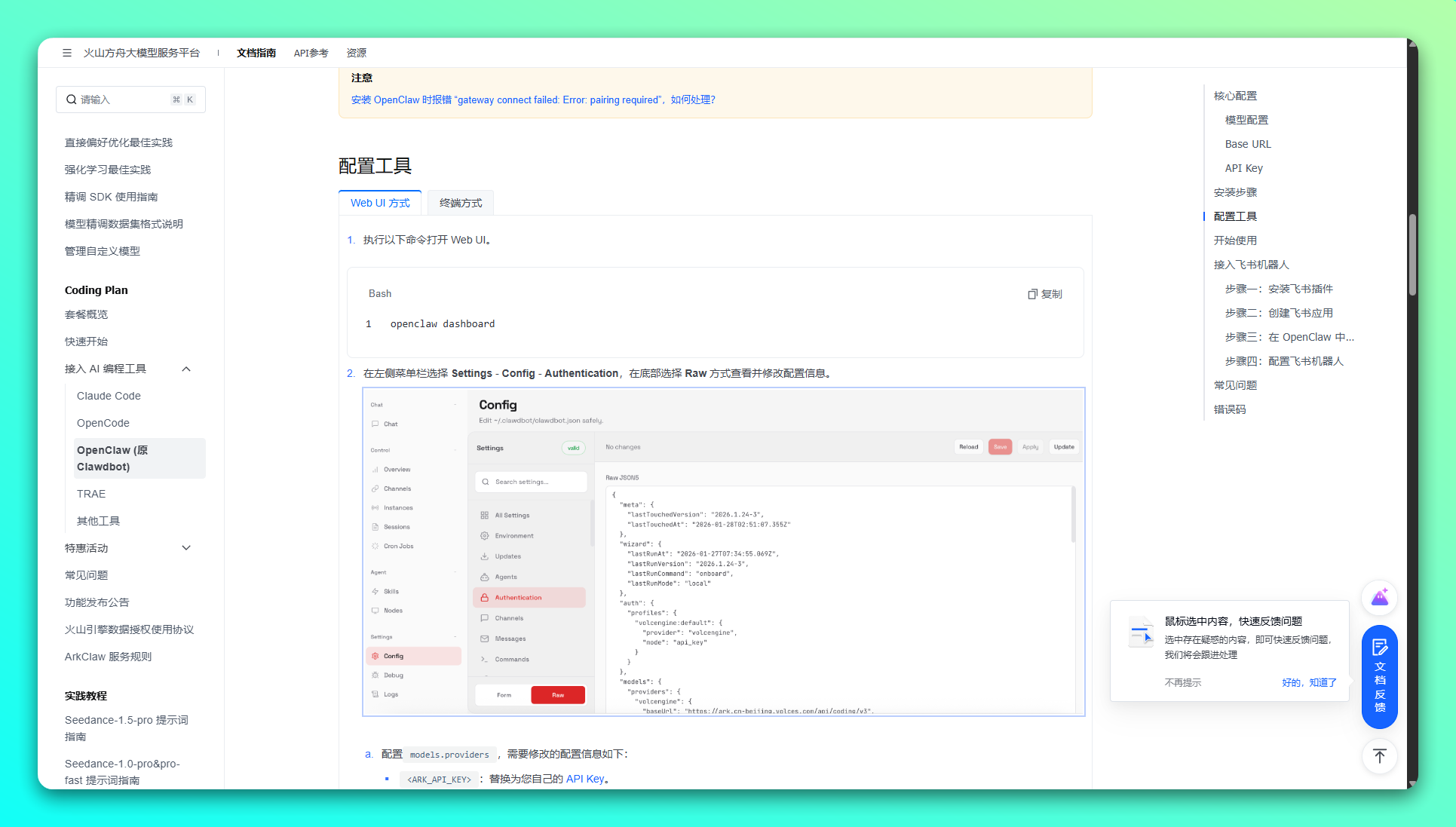This screenshot has height=827, width=1456.
Task: Click the back-to-top arrow icon
Action: point(1379,756)
